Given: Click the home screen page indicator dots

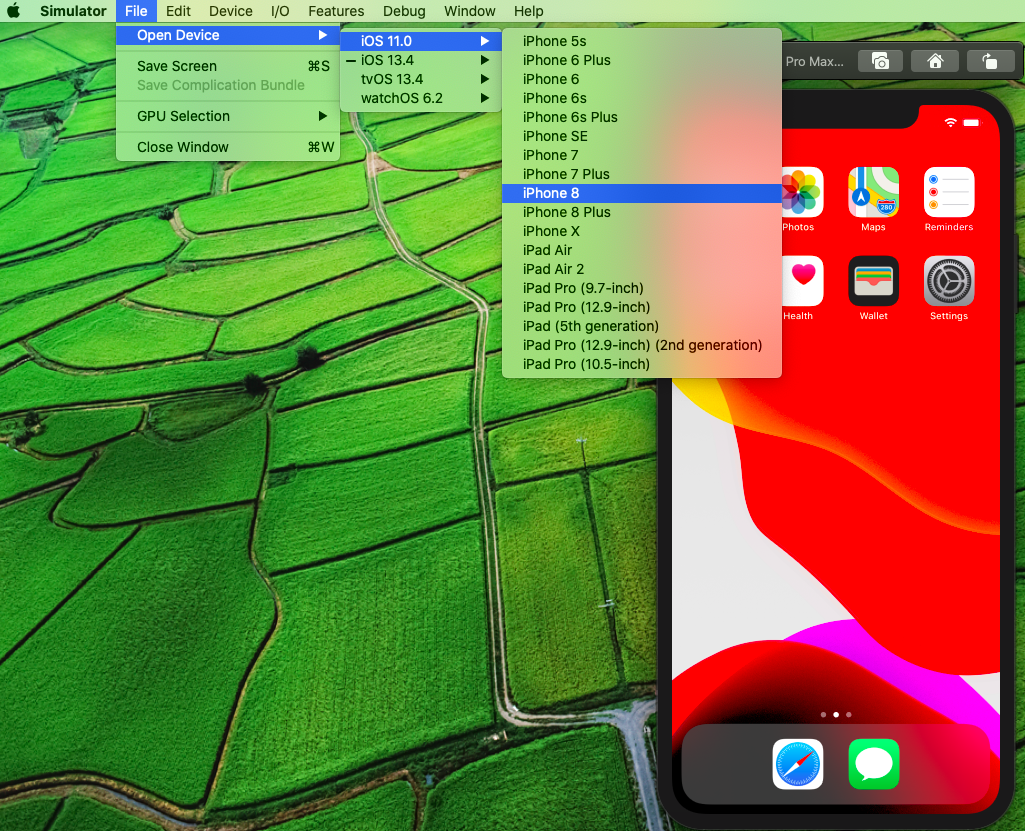Looking at the screenshot, I should tap(835, 715).
